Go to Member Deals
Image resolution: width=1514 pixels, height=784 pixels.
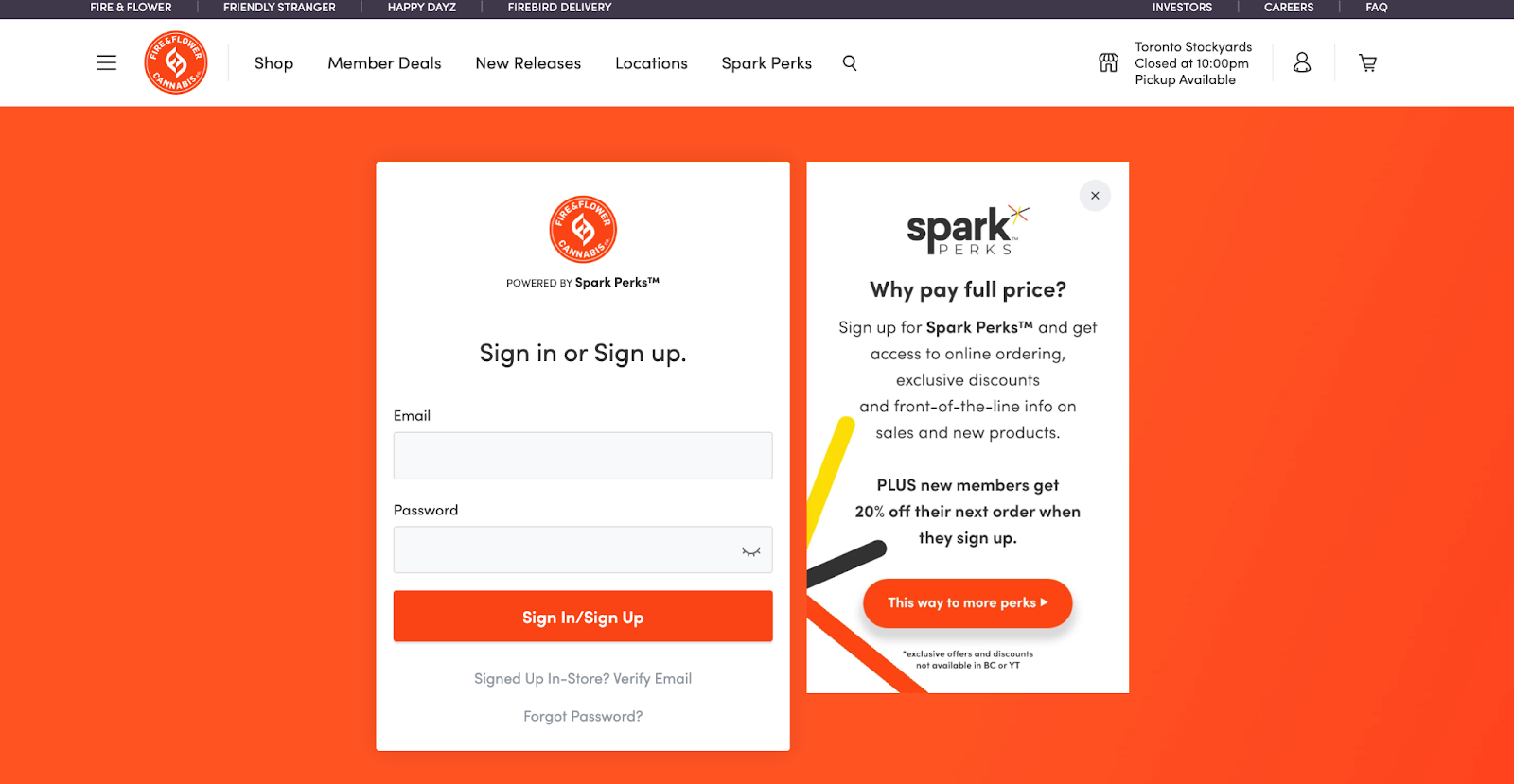[x=384, y=63]
